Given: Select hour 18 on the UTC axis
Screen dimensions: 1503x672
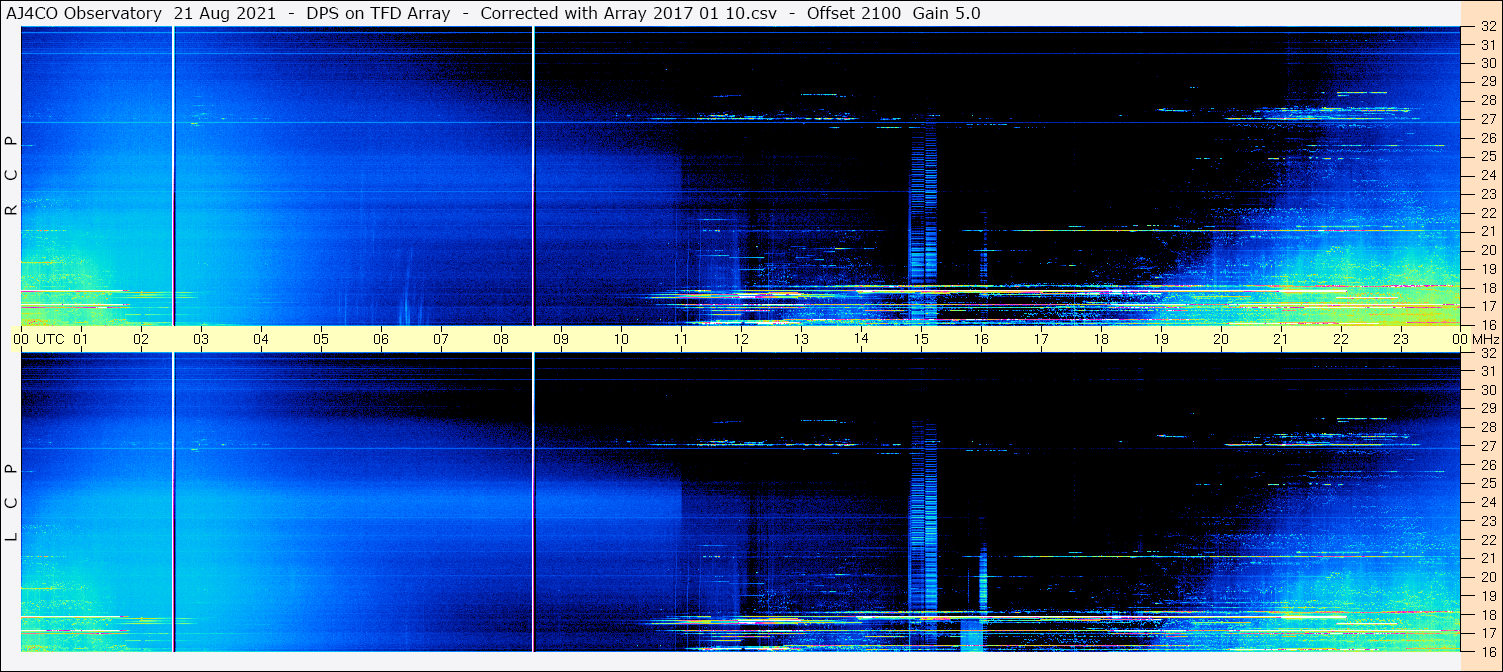Looking at the screenshot, I should [x=1101, y=339].
